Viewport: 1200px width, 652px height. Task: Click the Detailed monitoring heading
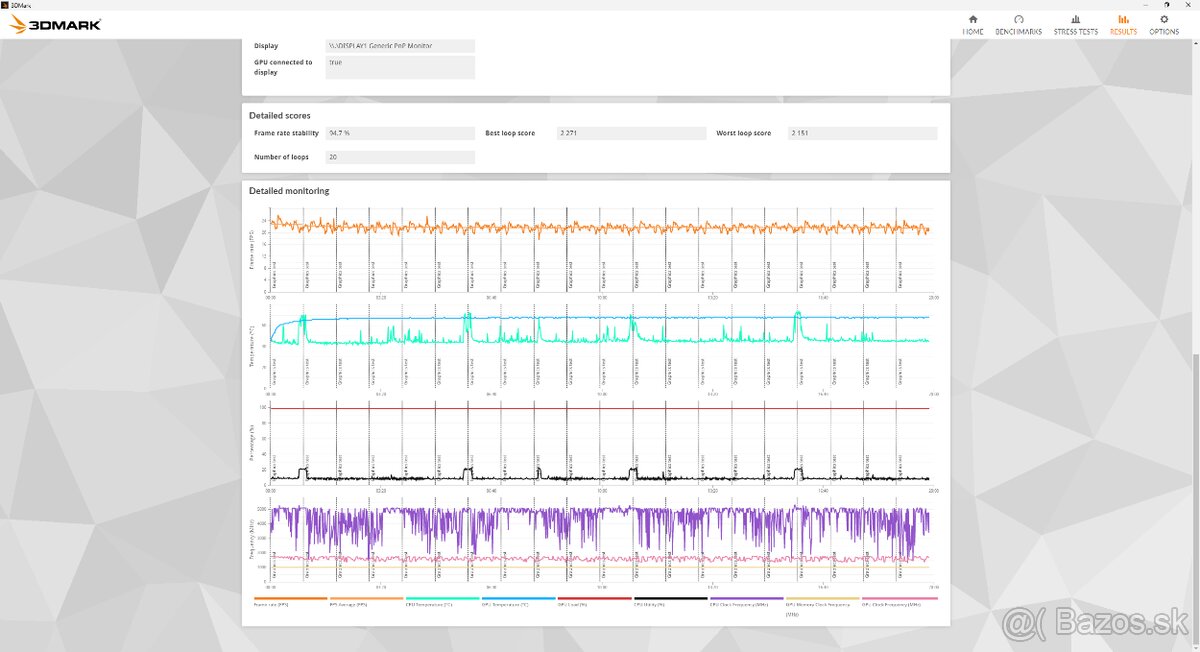(x=289, y=191)
